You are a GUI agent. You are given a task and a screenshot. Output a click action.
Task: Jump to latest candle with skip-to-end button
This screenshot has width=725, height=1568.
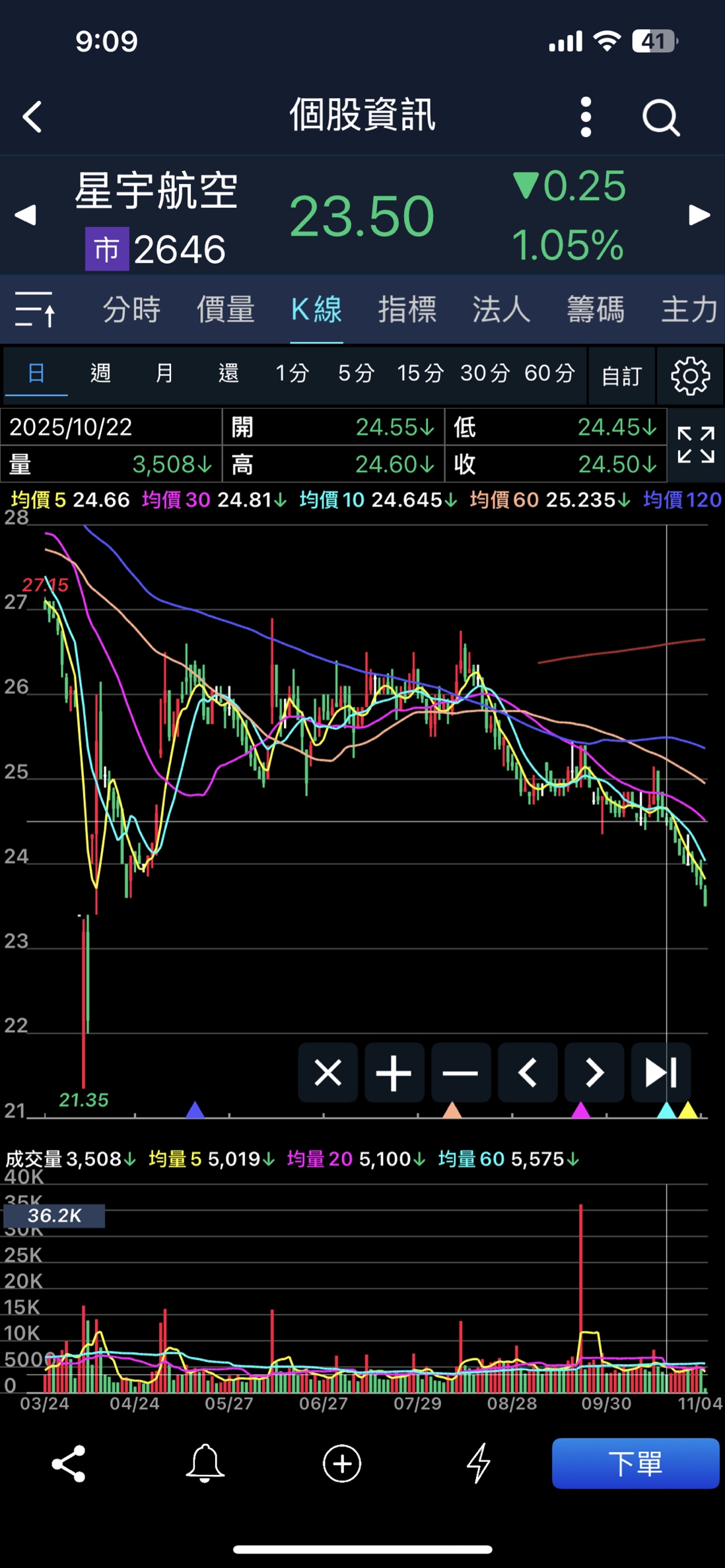tap(660, 1072)
